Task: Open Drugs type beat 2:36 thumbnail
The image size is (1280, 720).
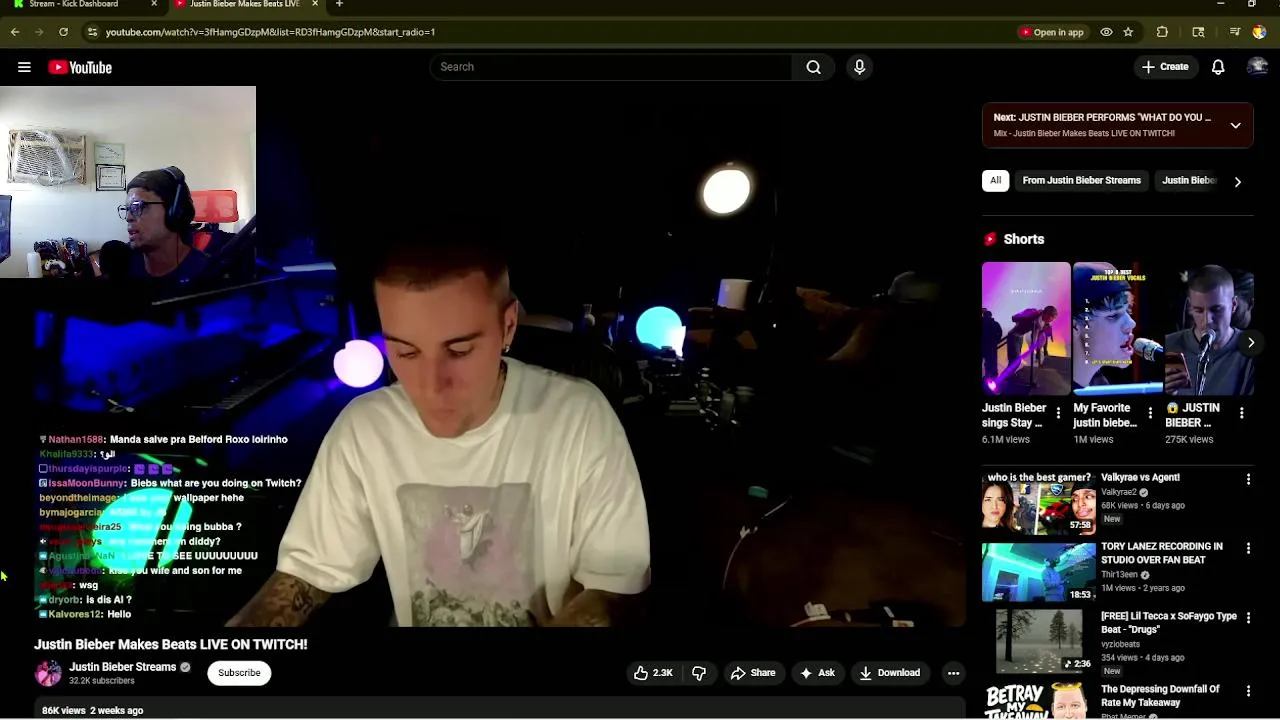Action: [1039, 642]
